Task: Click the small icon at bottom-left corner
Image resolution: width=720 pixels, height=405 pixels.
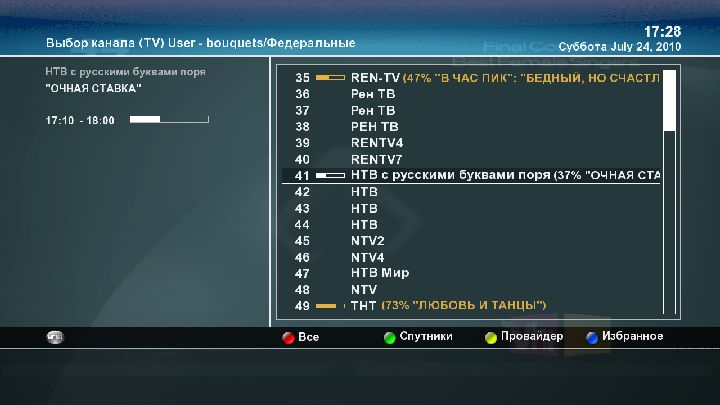Action: point(54,337)
